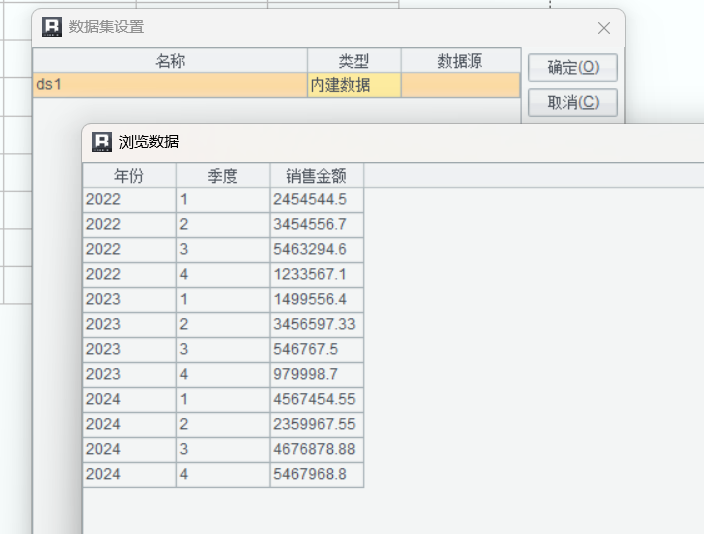Click the 内建数据 type cell
The height and width of the screenshot is (534, 704).
(x=354, y=85)
